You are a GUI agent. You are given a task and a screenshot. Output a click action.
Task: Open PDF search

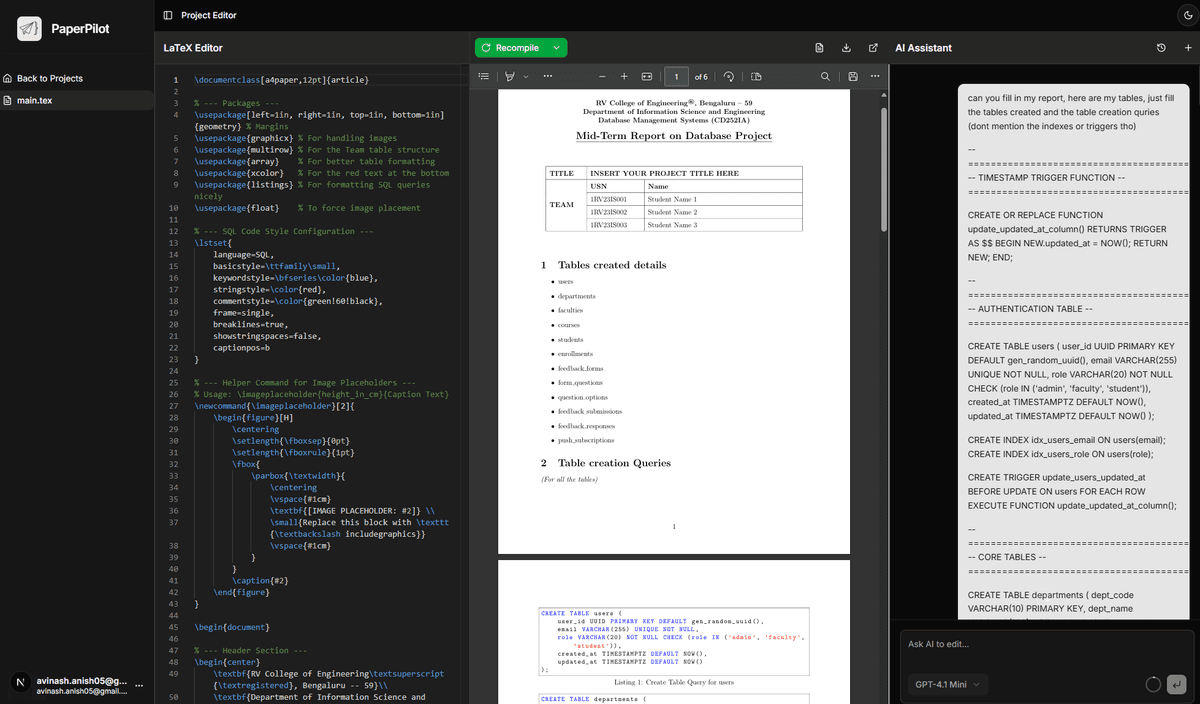pos(826,76)
